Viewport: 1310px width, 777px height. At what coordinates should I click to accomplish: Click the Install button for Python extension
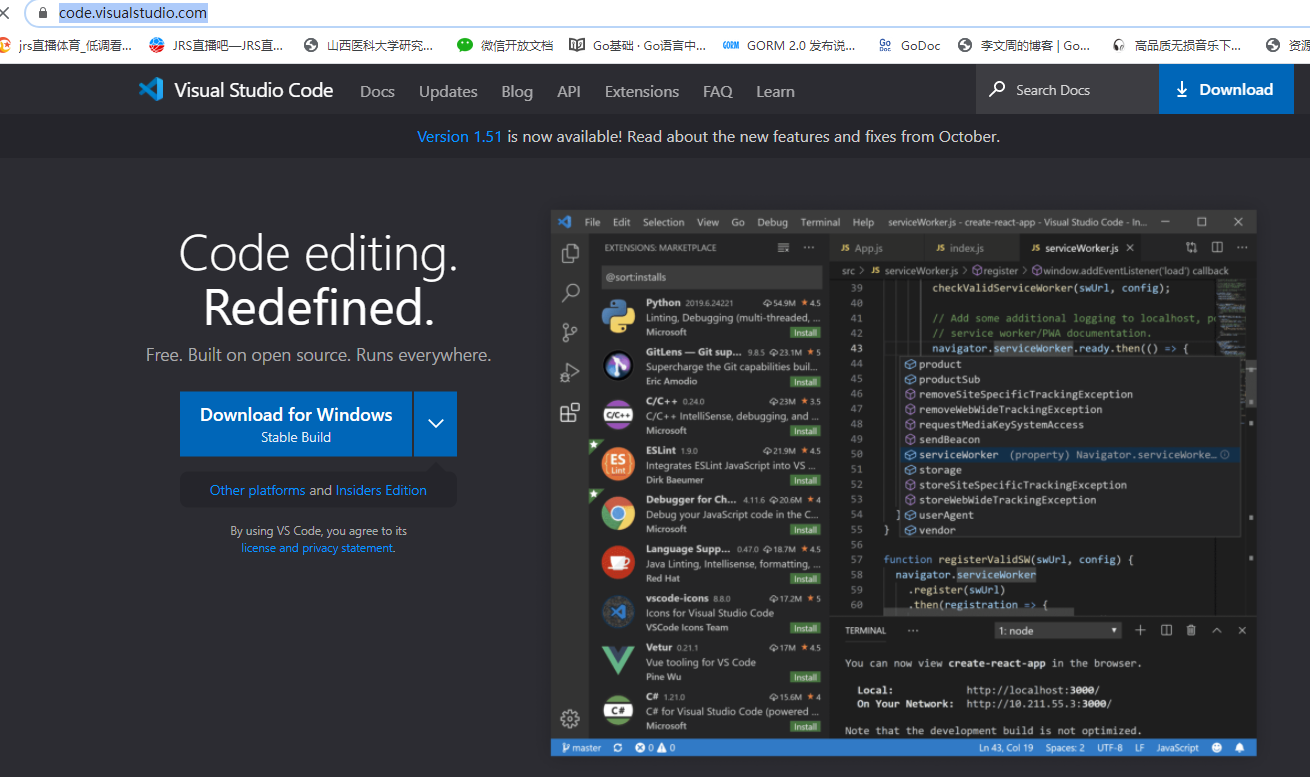(x=805, y=332)
